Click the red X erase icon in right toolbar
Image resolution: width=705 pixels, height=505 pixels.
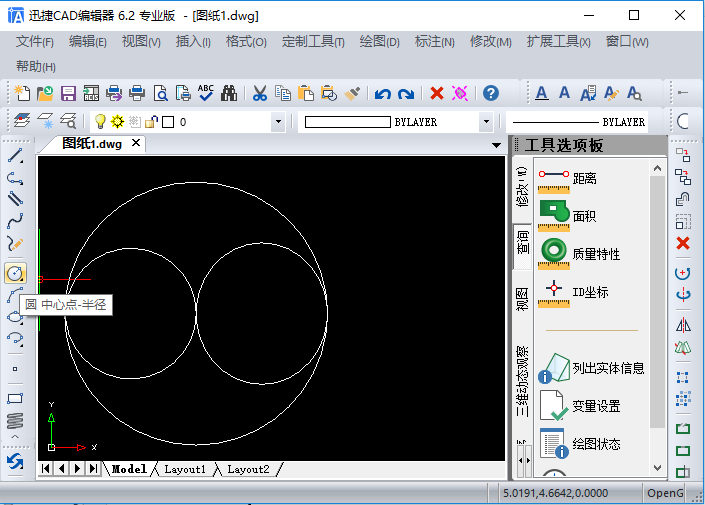(683, 243)
